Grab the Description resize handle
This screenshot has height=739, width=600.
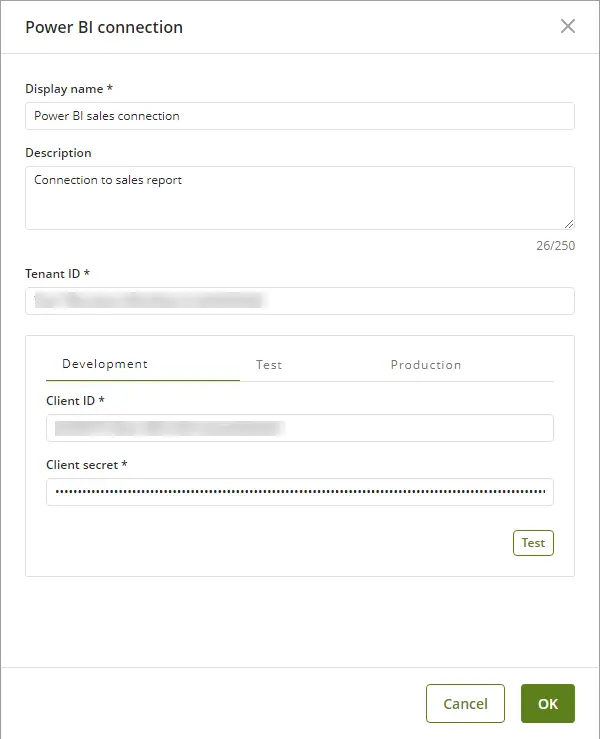(x=569, y=224)
